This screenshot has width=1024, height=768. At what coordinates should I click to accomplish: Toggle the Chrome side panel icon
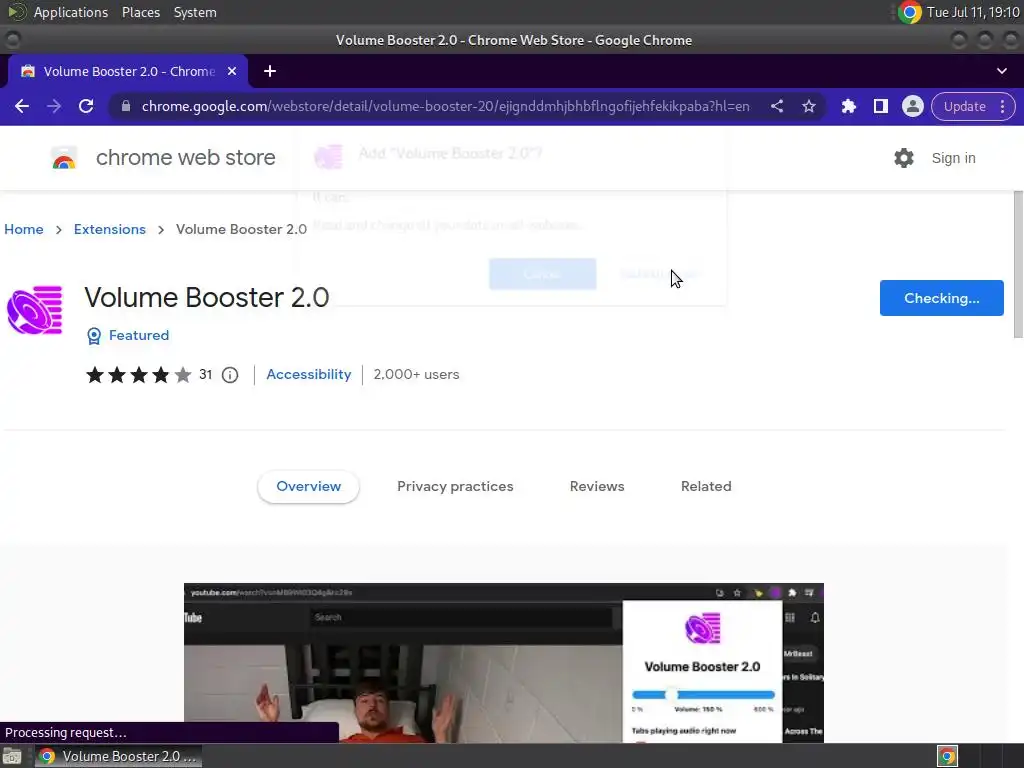coord(880,106)
